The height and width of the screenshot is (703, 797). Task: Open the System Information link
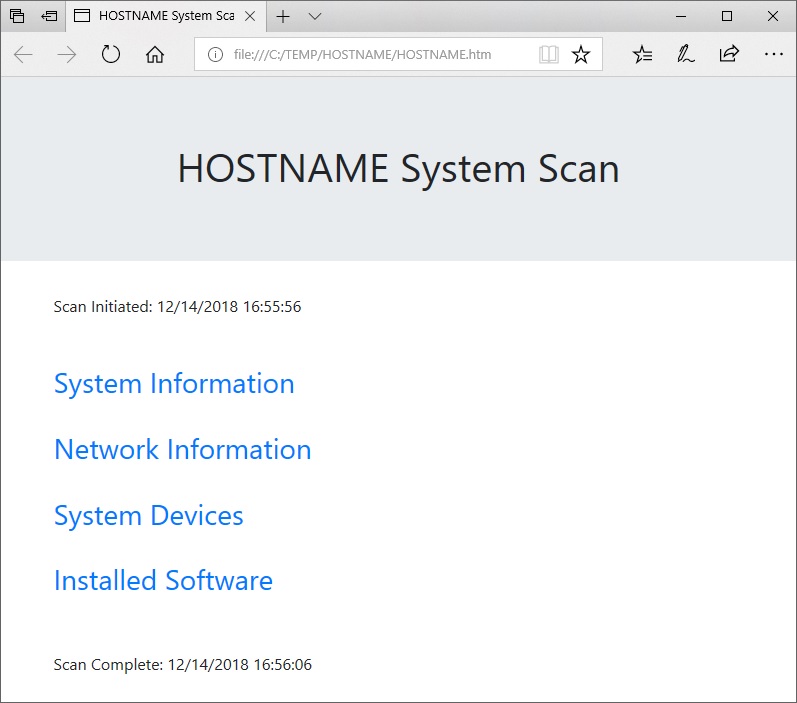[x=174, y=384]
